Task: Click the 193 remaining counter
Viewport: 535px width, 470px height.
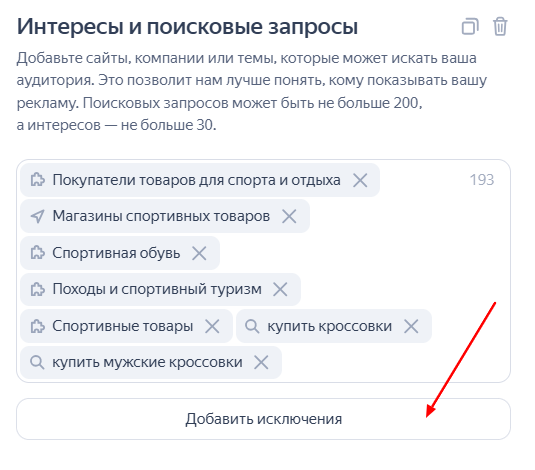Action: (x=482, y=180)
